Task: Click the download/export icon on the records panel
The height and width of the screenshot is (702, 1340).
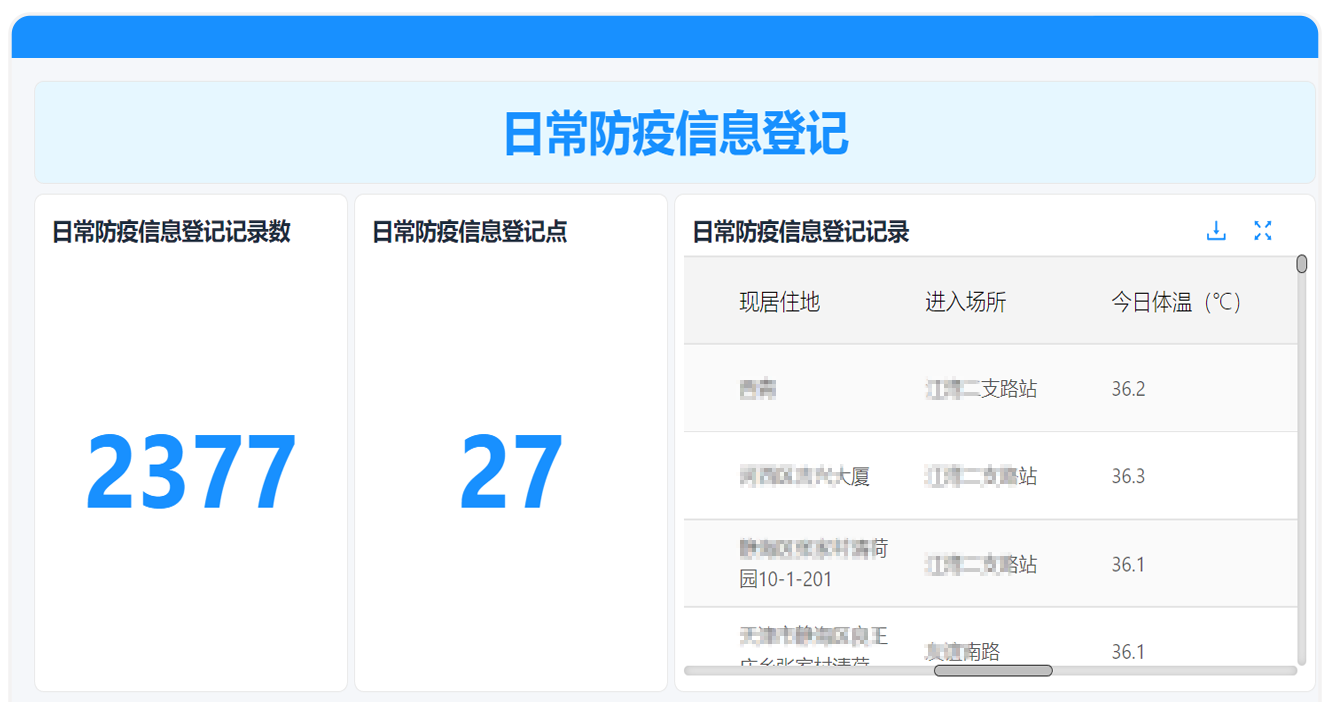Action: [1216, 230]
